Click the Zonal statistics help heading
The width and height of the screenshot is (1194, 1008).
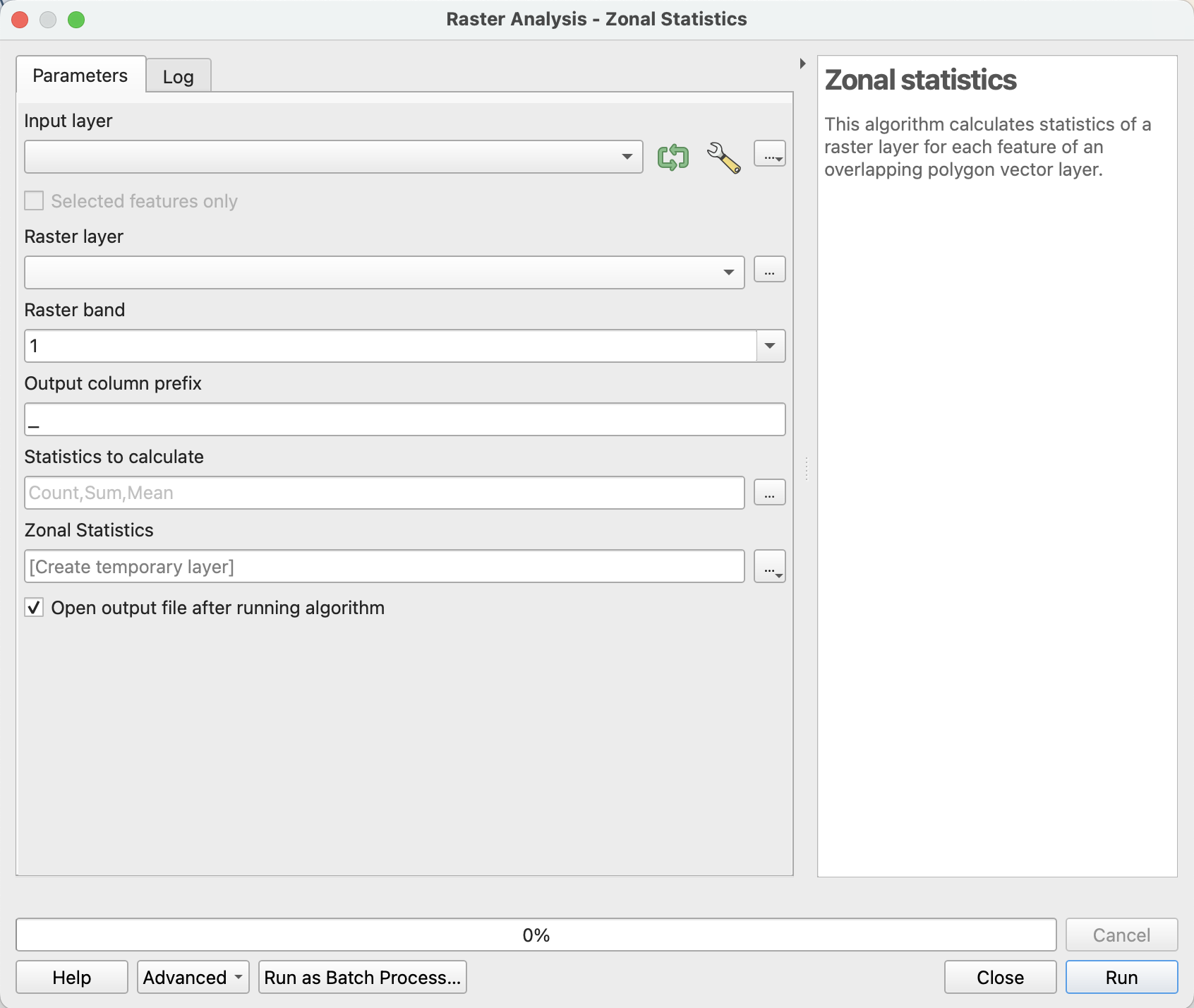[x=921, y=80]
